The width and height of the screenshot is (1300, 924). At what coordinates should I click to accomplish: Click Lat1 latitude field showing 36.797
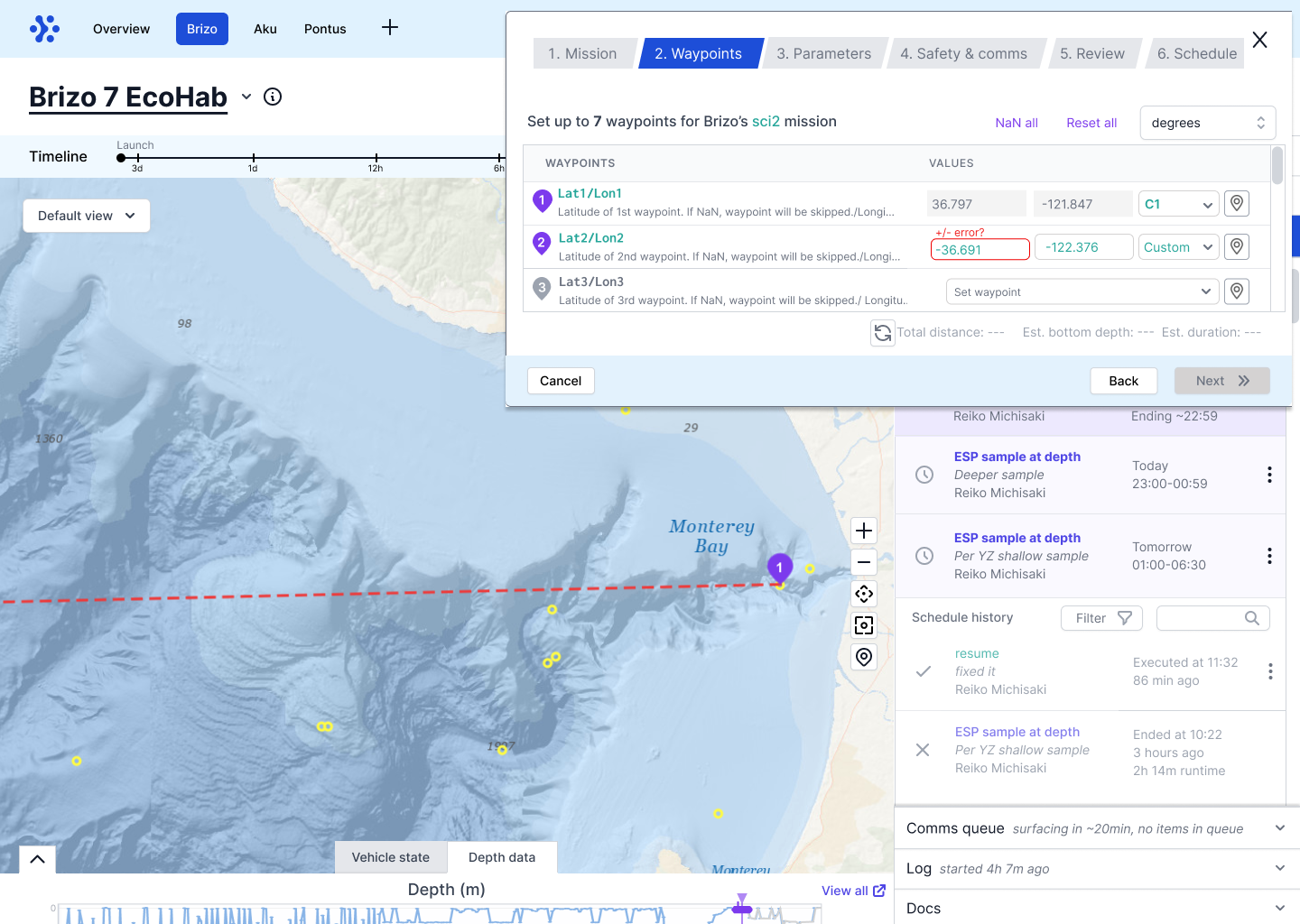click(977, 204)
